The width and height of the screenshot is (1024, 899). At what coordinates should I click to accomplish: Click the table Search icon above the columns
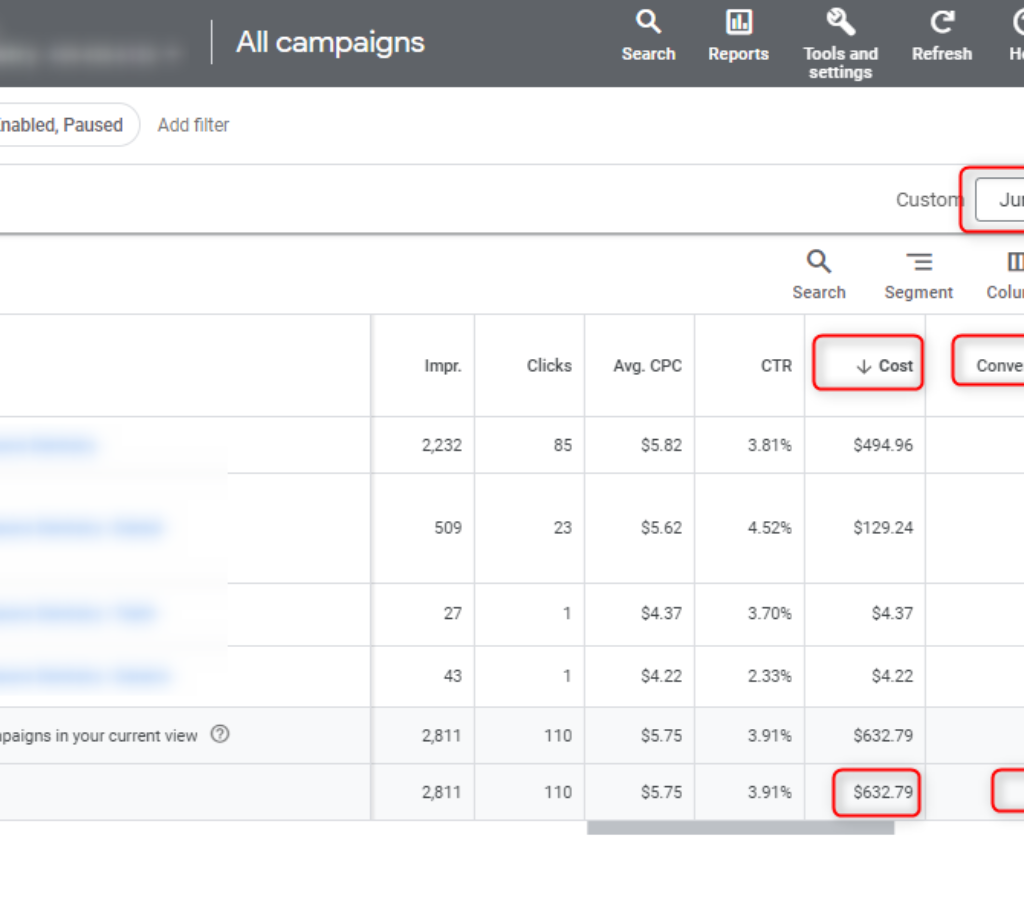click(818, 262)
